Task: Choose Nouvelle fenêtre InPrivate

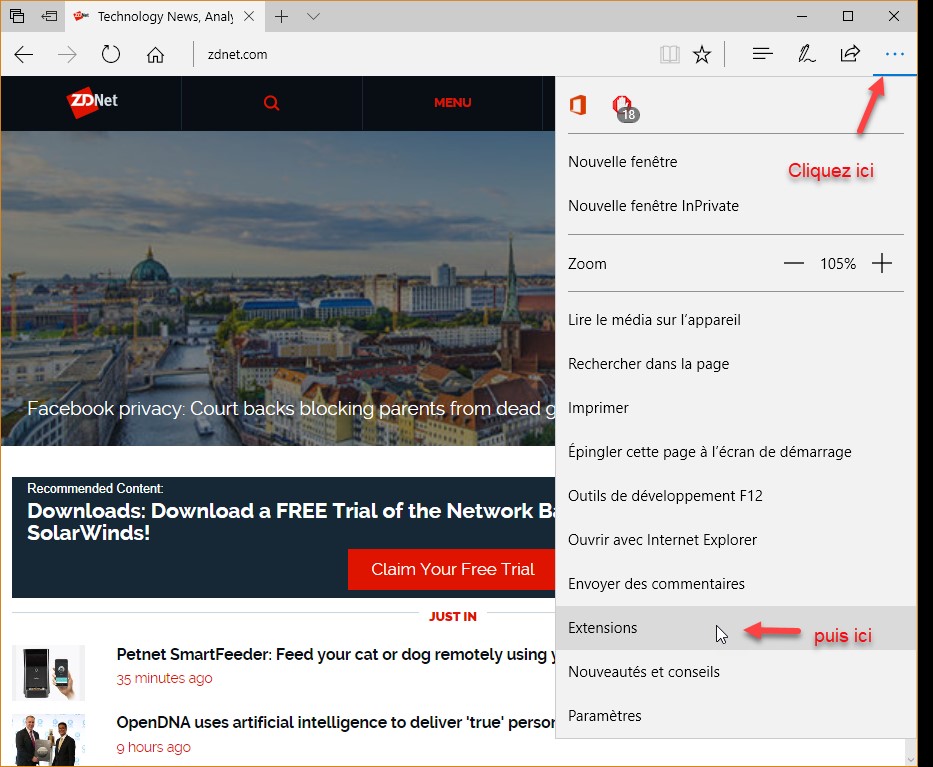Action: [653, 206]
